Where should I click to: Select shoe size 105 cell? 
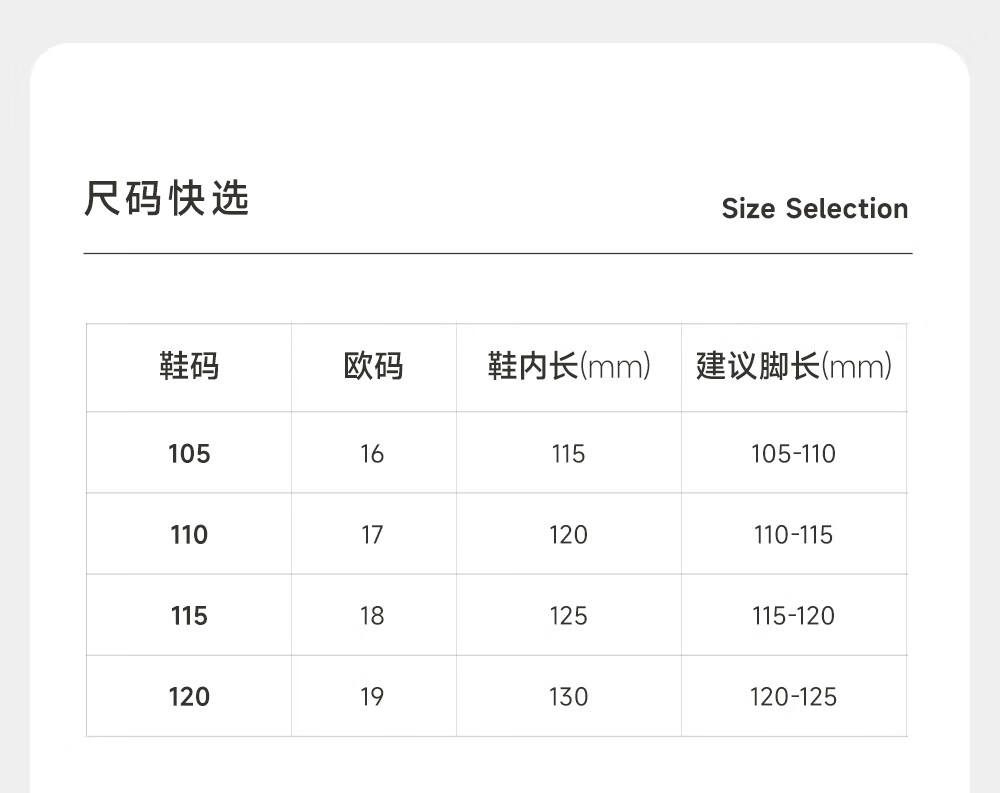(x=189, y=454)
